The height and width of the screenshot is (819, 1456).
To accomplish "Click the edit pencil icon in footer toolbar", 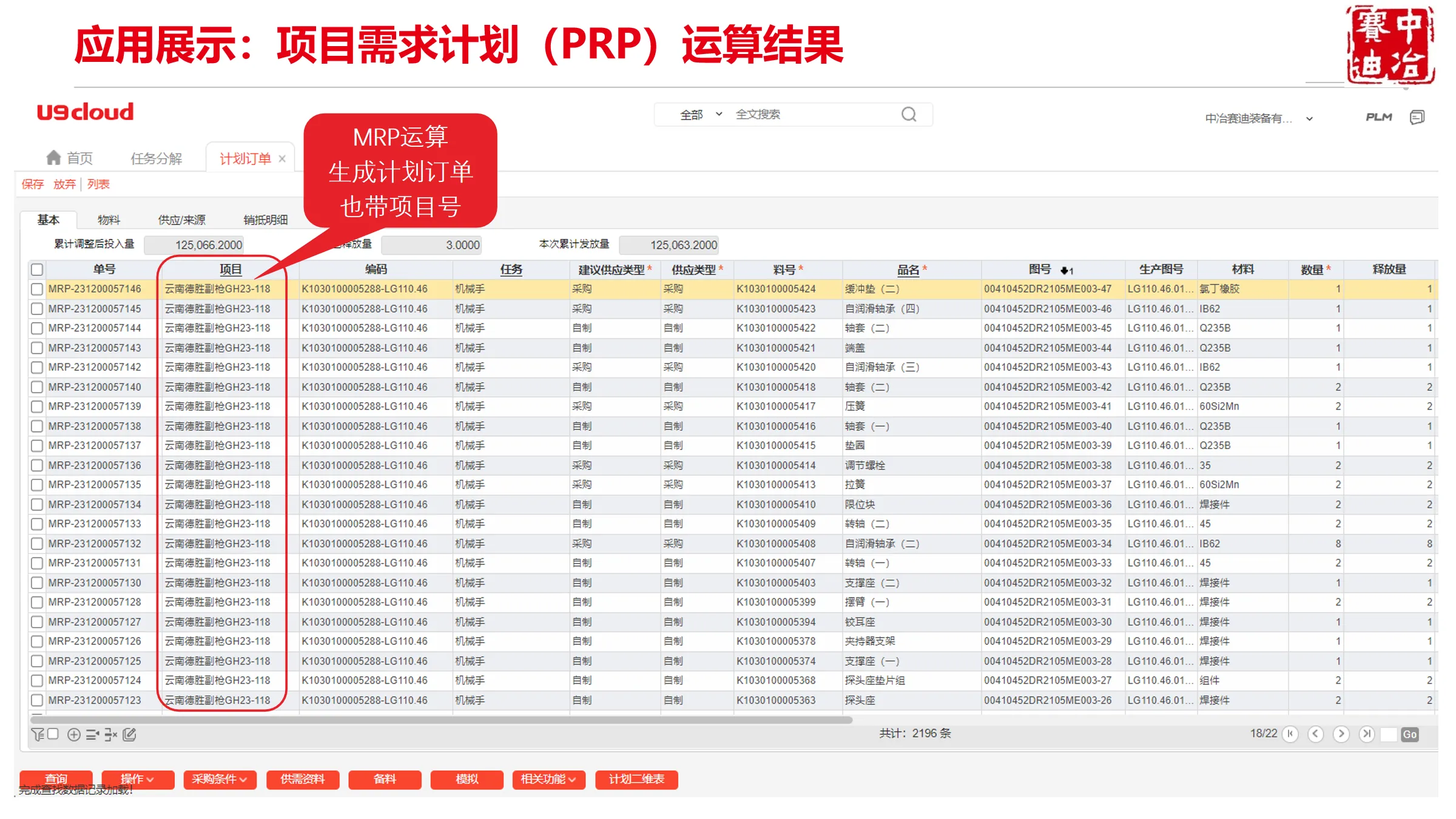I will (x=129, y=735).
